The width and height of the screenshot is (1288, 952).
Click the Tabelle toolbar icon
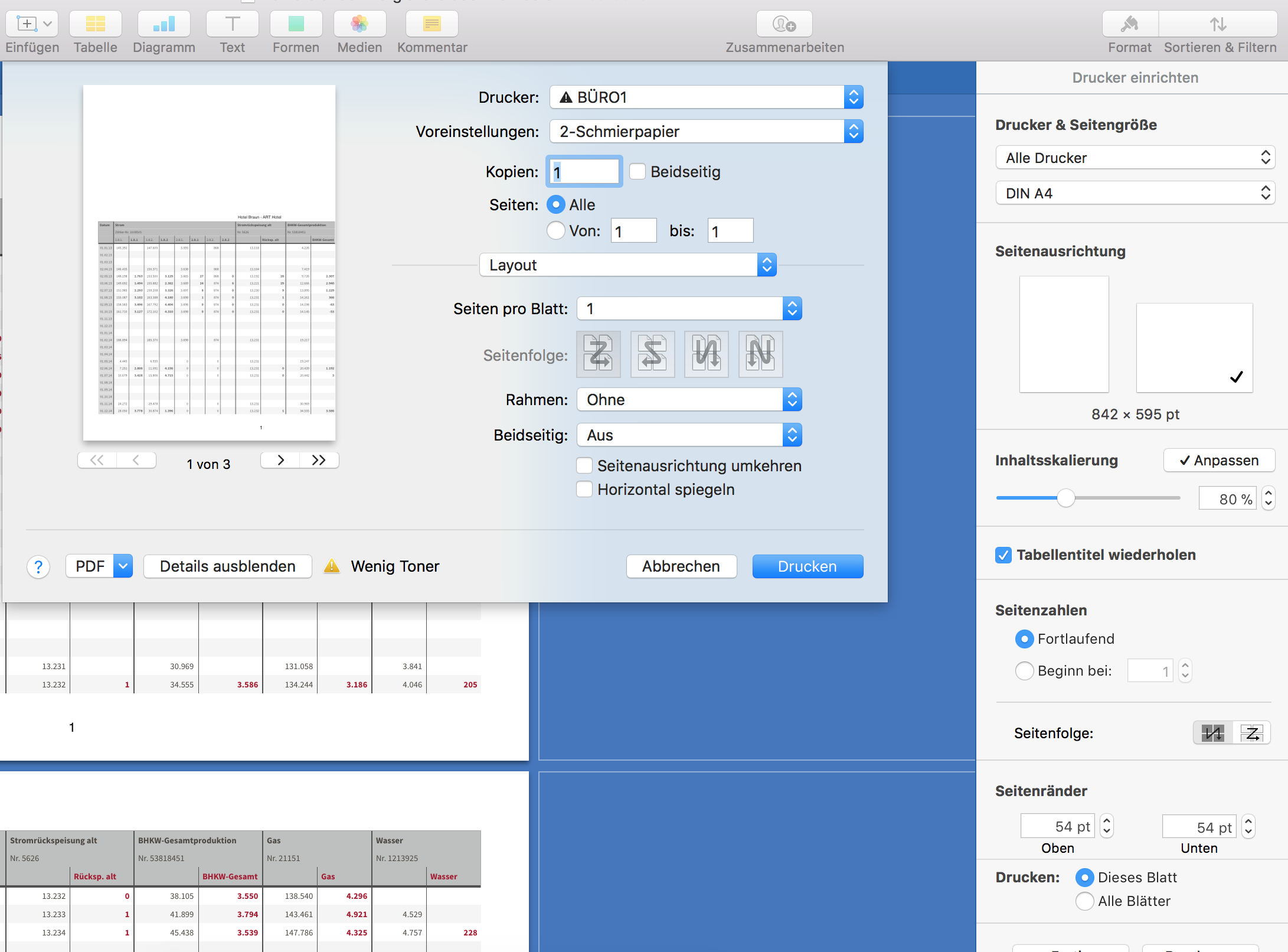point(95,24)
